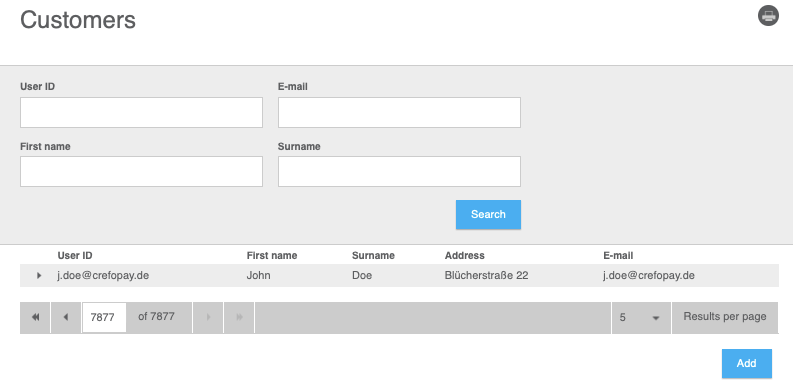Viewport: 793px width, 389px height.
Task: Click the print icon beside the Customers title
Action: pos(768,16)
